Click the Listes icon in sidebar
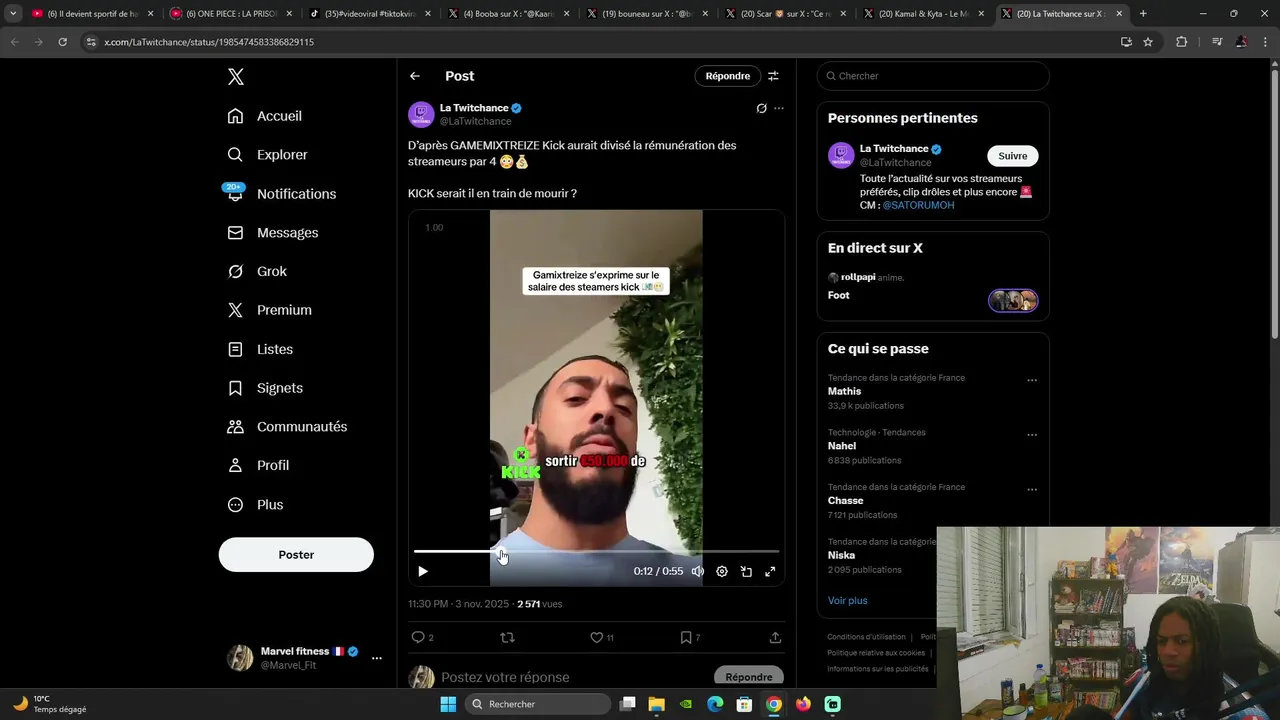Viewport: 1280px width, 720px height. 235,349
